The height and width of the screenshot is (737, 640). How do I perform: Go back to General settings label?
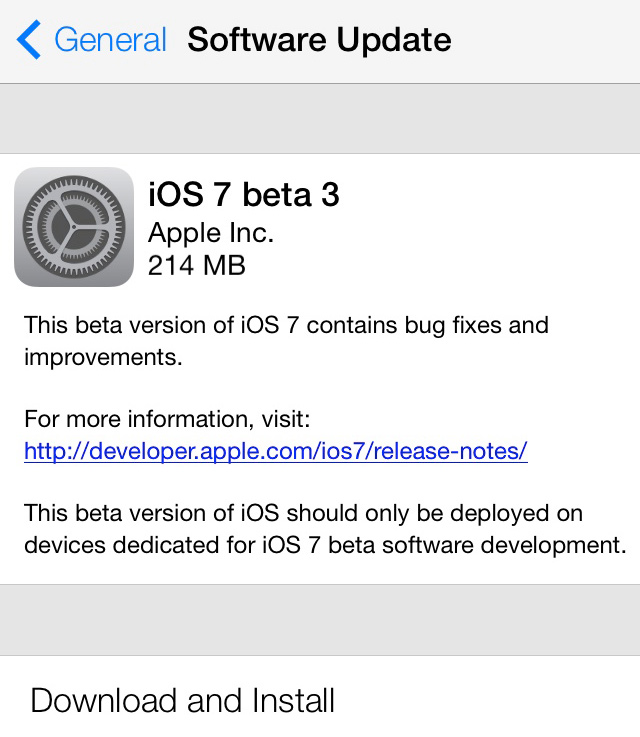coord(110,39)
